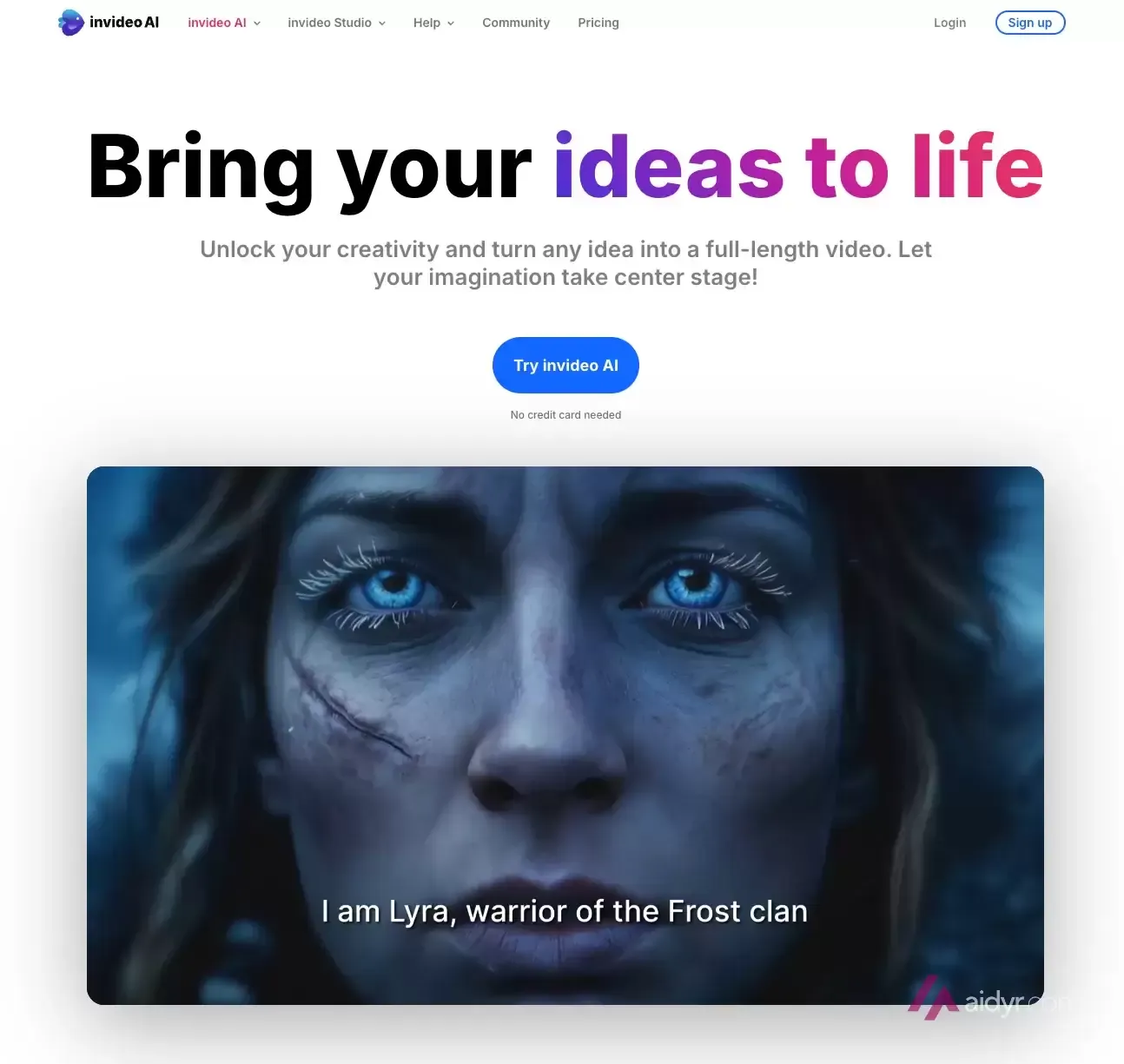Go to the Community page
The height and width of the screenshot is (1064, 1124).
[x=516, y=23]
